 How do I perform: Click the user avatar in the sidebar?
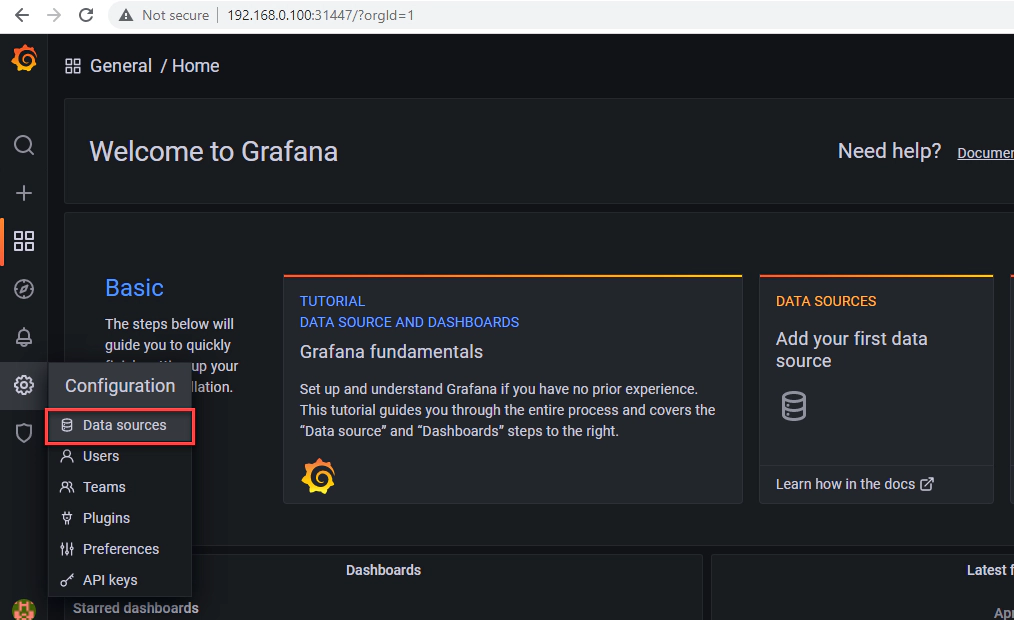coord(24,610)
